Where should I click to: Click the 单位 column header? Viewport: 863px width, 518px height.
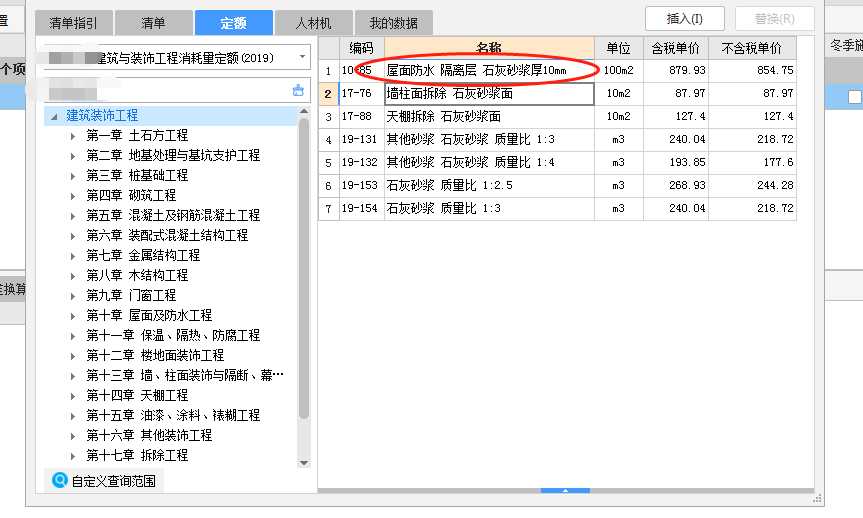619,48
